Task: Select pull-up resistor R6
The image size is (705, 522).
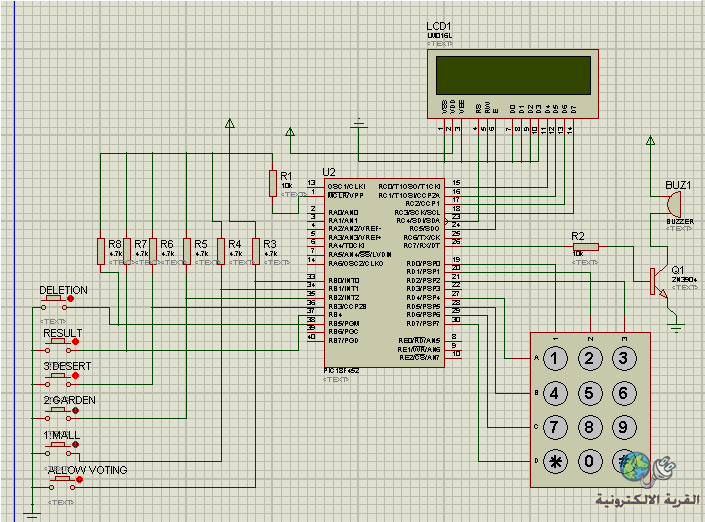Action: point(152,252)
